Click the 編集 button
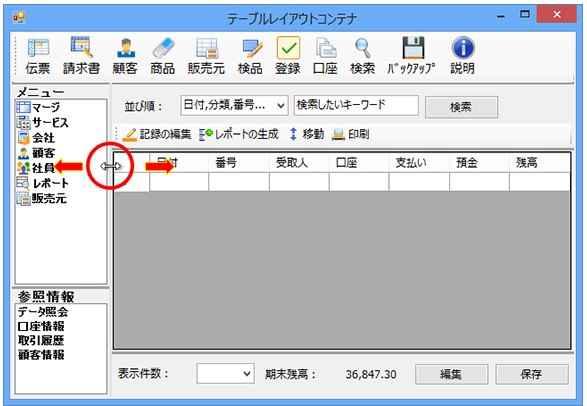The height and width of the screenshot is (406, 587). click(451, 374)
